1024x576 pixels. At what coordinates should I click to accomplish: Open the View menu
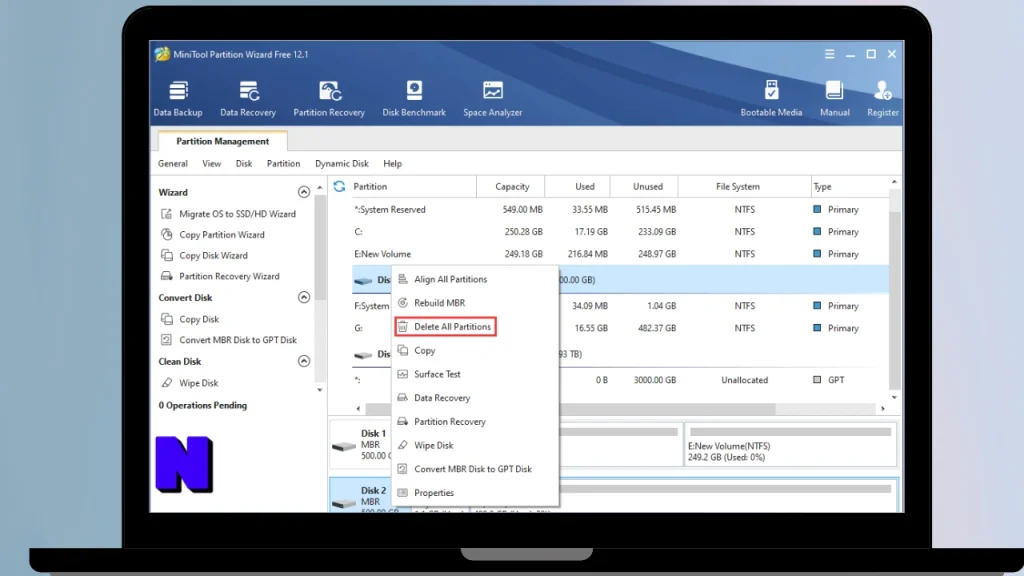(x=211, y=163)
